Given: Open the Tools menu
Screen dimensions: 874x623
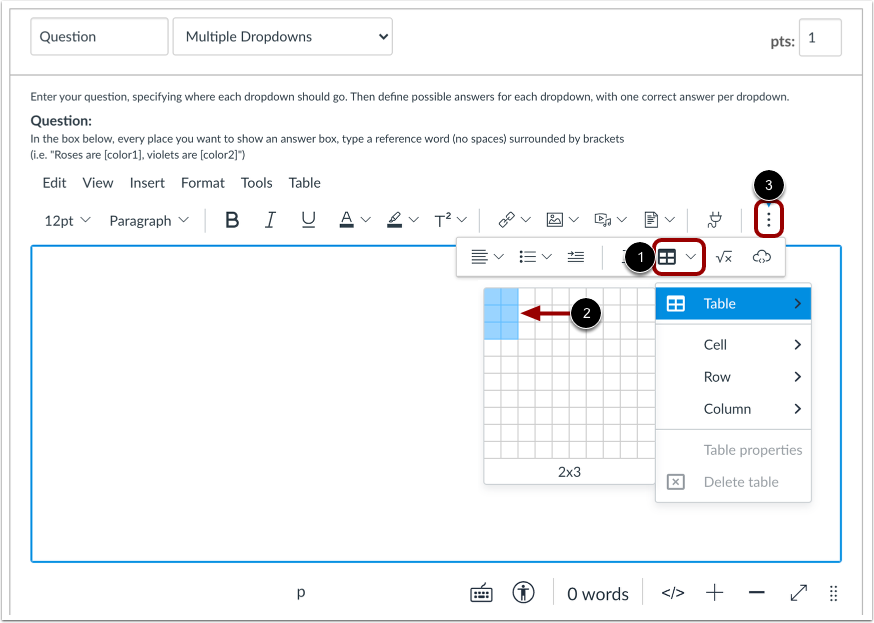Looking at the screenshot, I should [256, 183].
